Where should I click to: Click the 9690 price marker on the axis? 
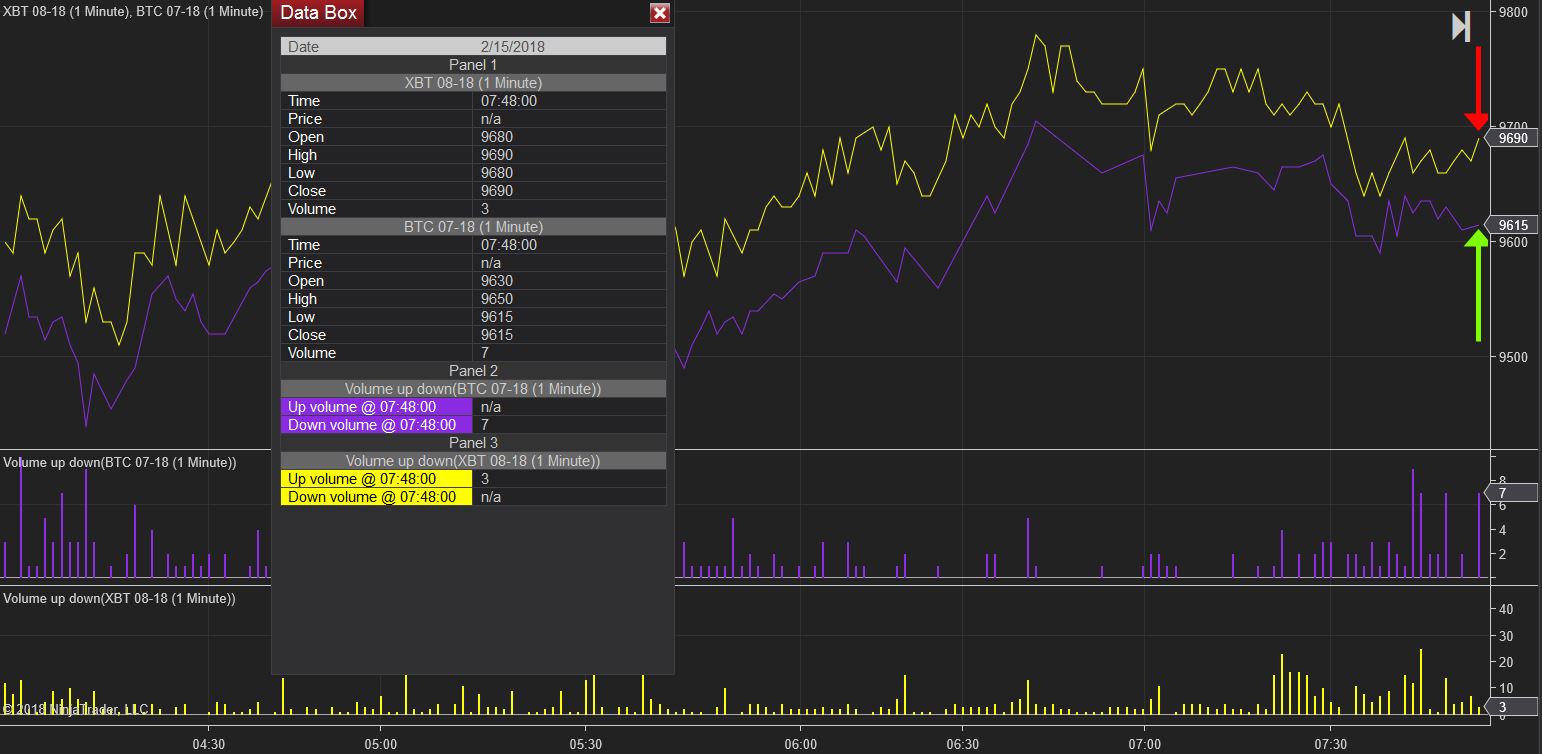pyautogui.click(x=1513, y=138)
